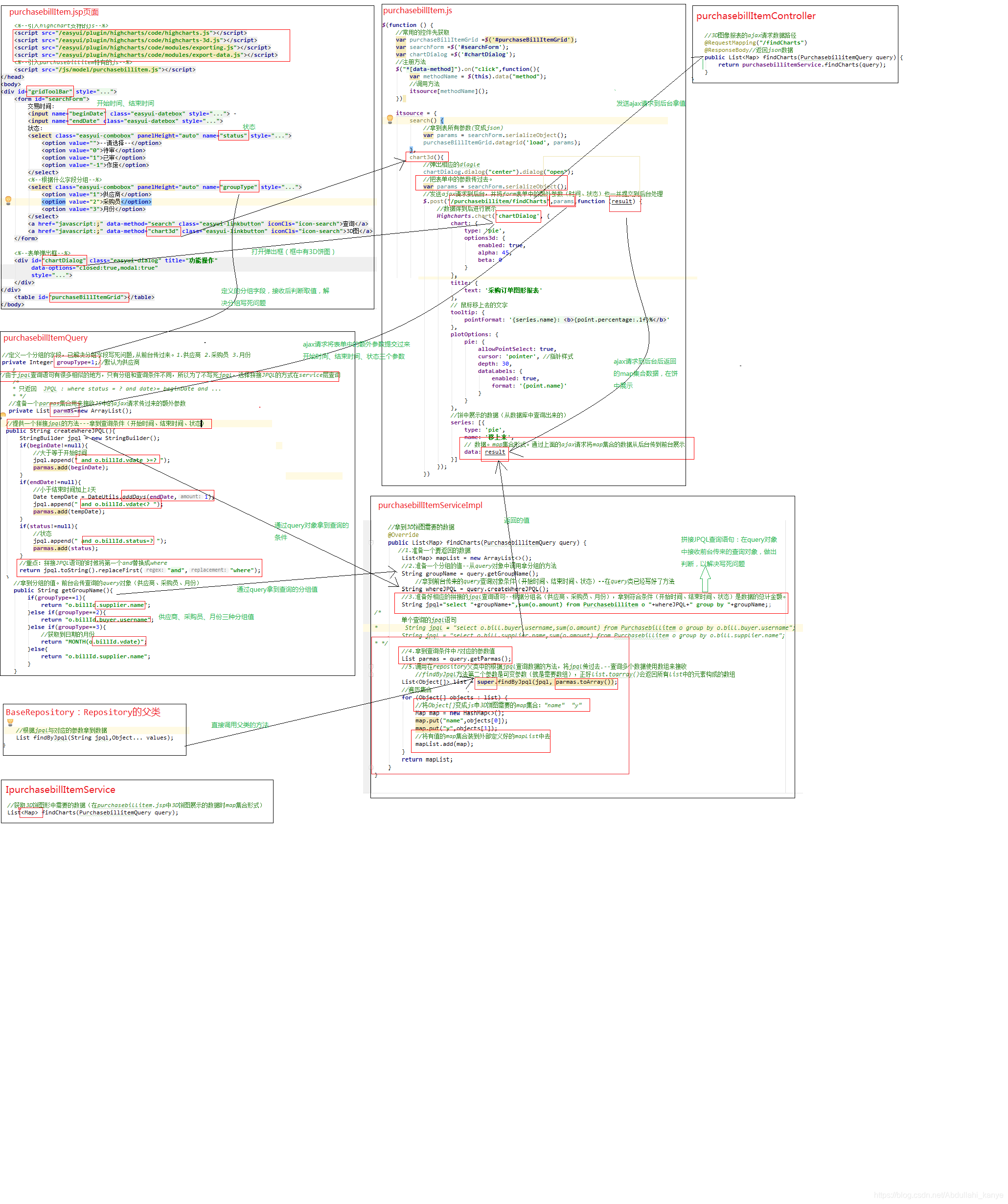The width and height of the screenshot is (1008, 1204).
Task: Click the line "String whereJPQL = query.createWhereJPQL();"
Action: (x=475, y=589)
